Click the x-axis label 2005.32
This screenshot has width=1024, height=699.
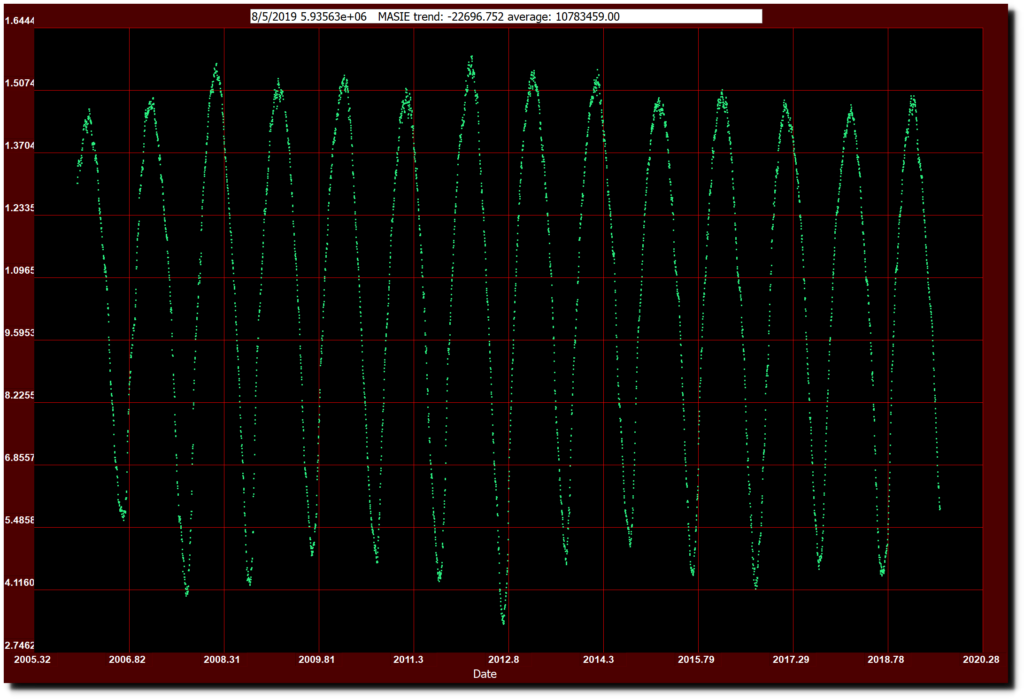[32, 660]
